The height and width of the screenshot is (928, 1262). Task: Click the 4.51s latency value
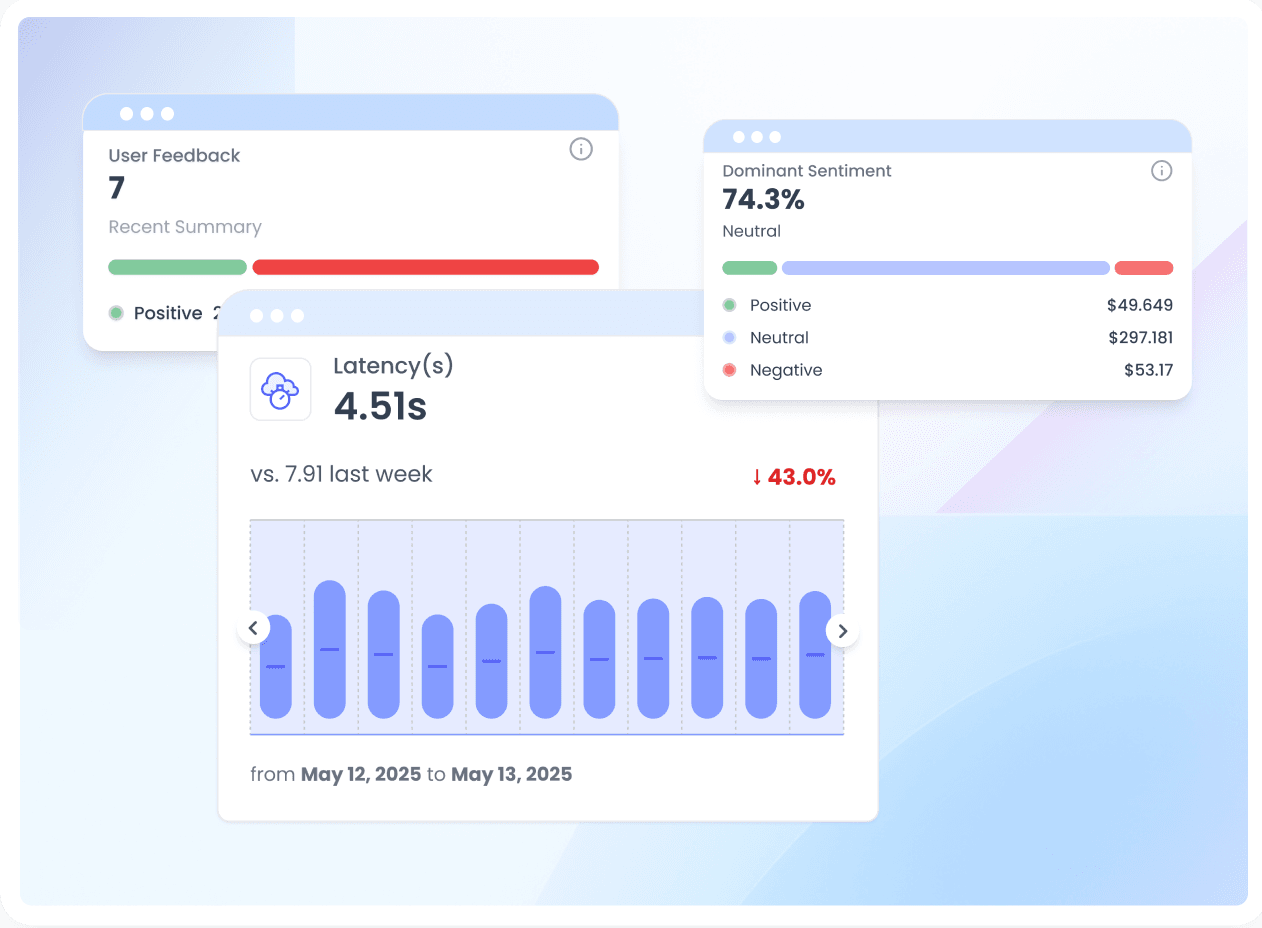pos(380,407)
